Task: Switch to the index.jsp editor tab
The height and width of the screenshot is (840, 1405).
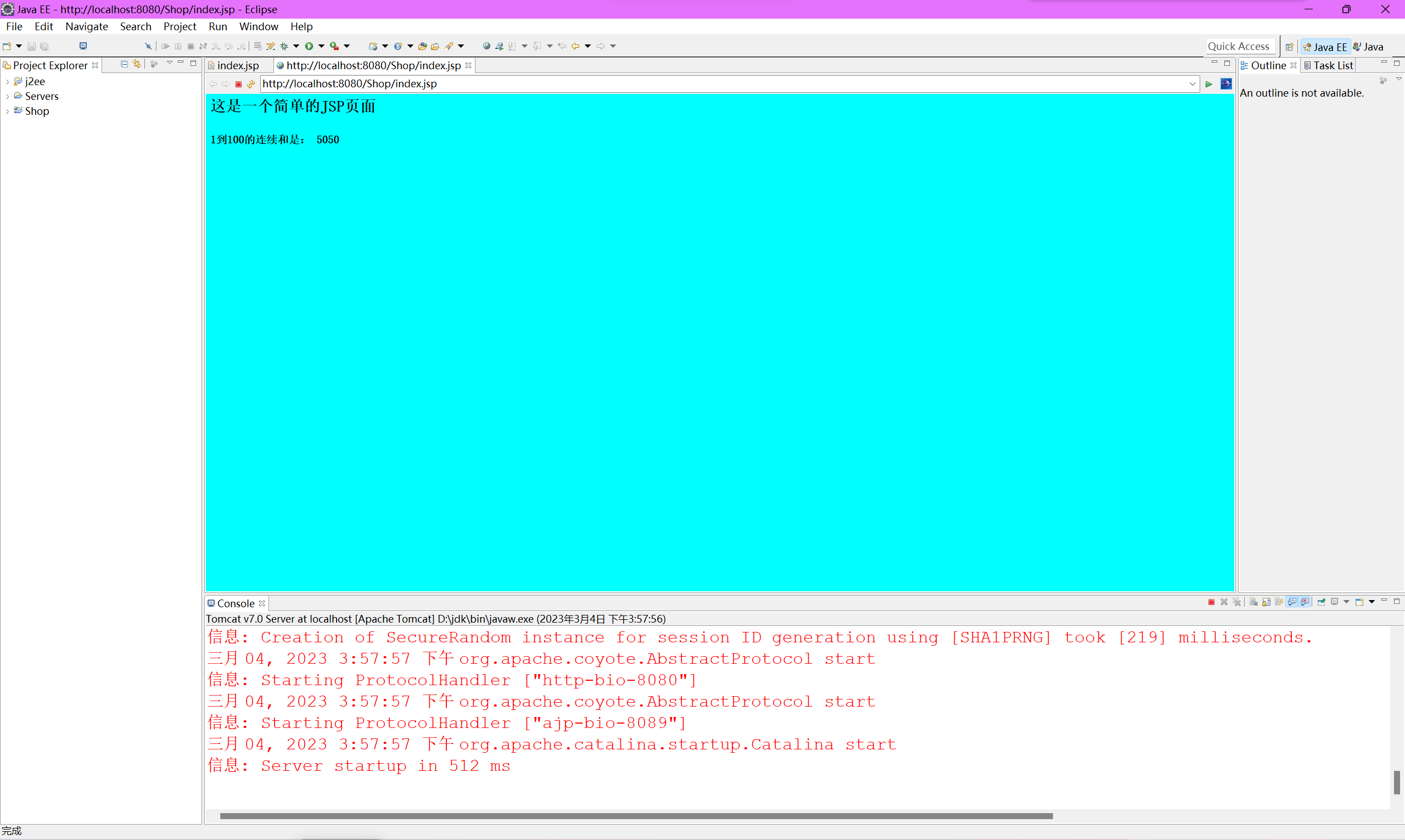Action: point(237,66)
